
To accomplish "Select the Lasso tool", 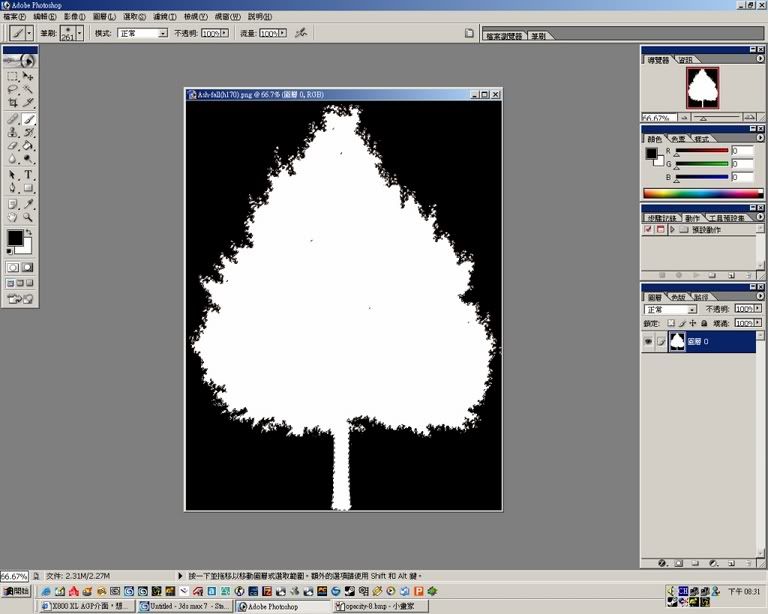I will point(13,90).
